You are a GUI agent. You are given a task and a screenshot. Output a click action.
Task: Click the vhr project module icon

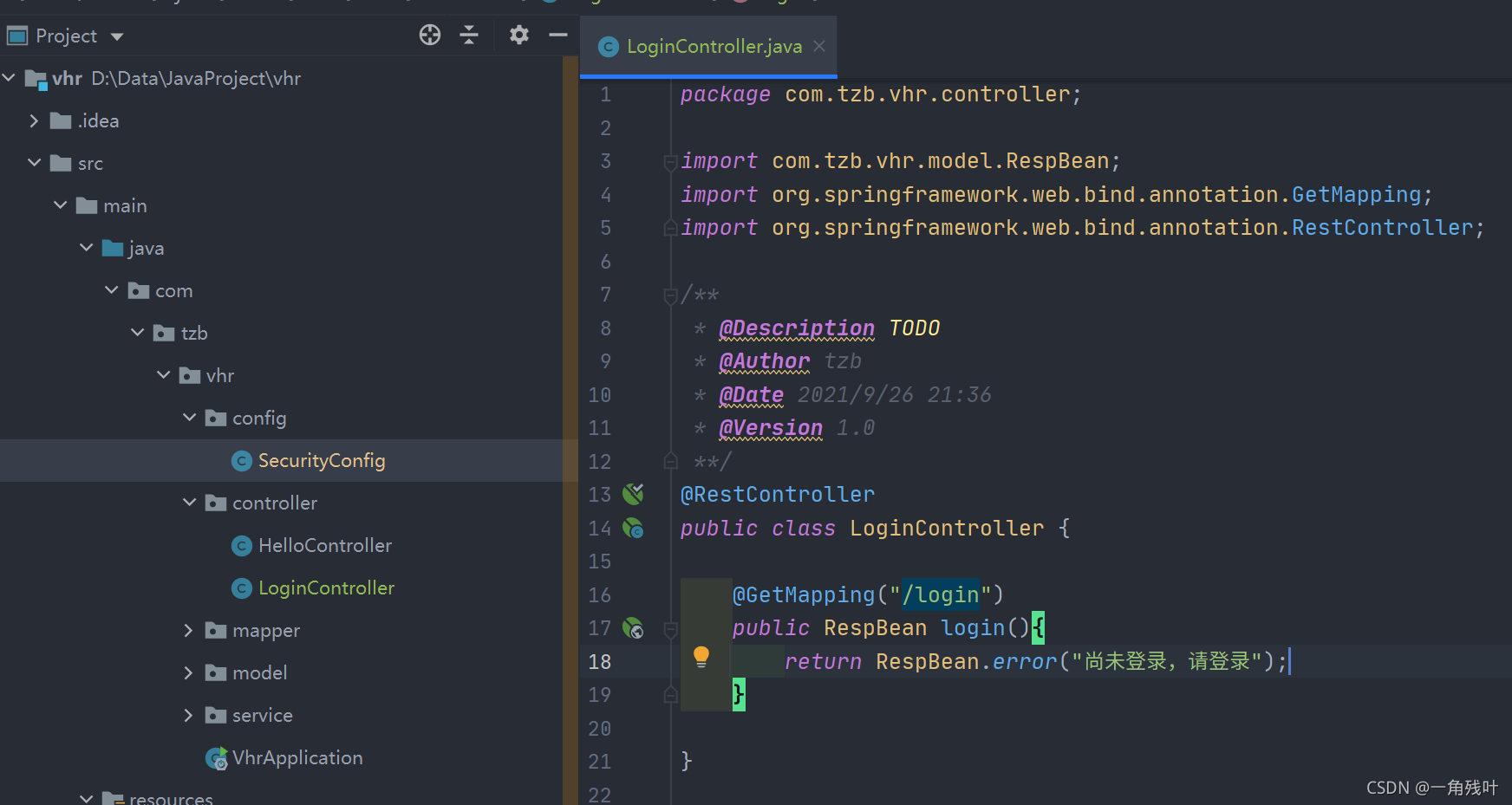pos(36,79)
